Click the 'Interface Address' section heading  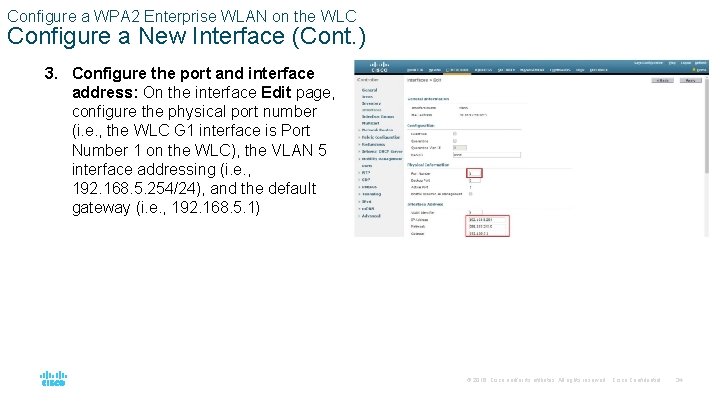point(425,204)
